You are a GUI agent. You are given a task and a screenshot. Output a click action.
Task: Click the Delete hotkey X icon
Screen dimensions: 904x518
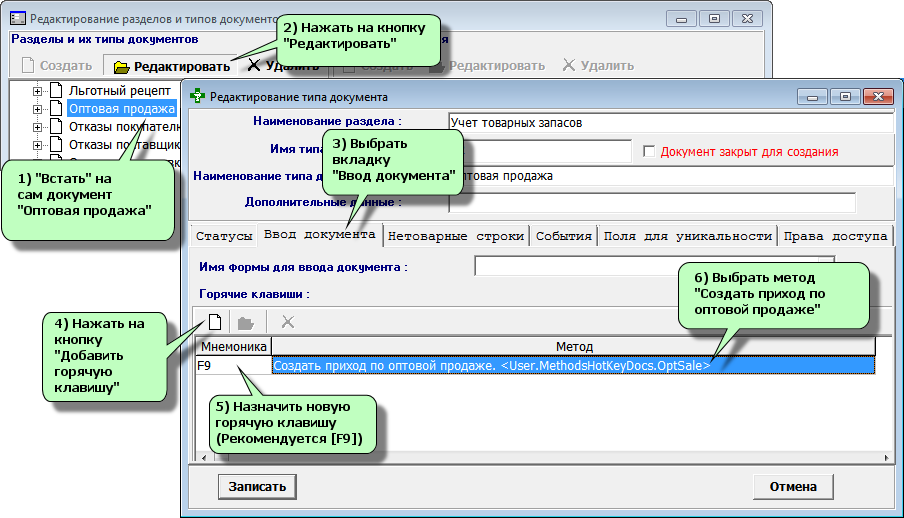coord(287,322)
